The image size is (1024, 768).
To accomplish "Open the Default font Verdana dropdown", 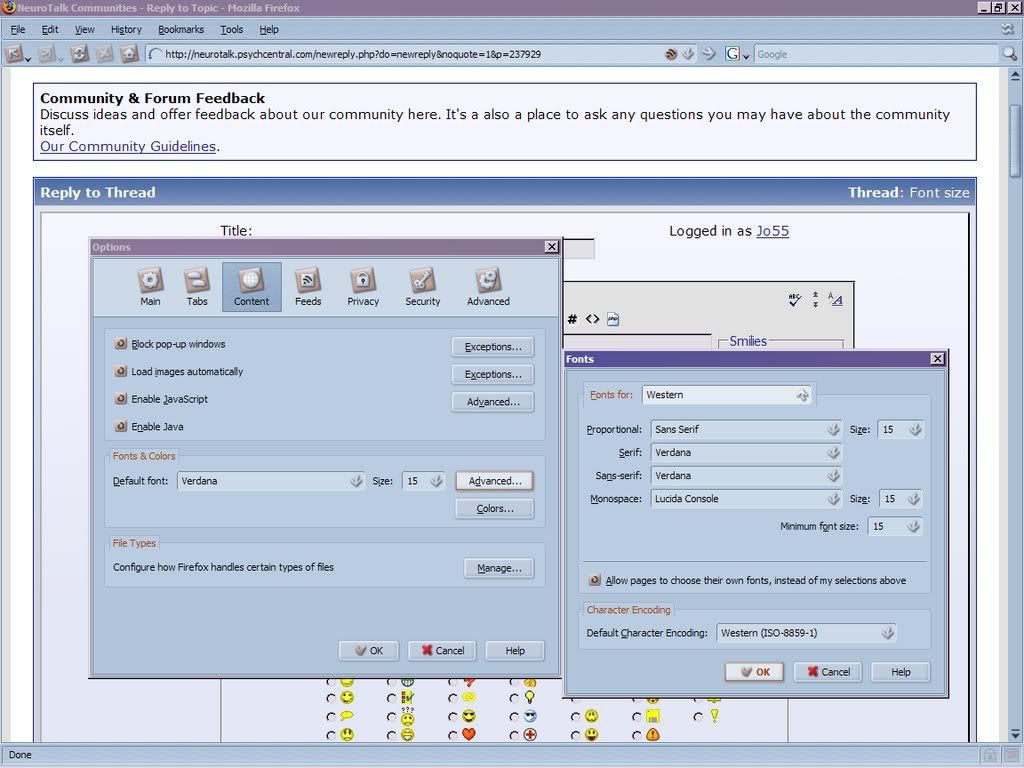I will coord(270,481).
